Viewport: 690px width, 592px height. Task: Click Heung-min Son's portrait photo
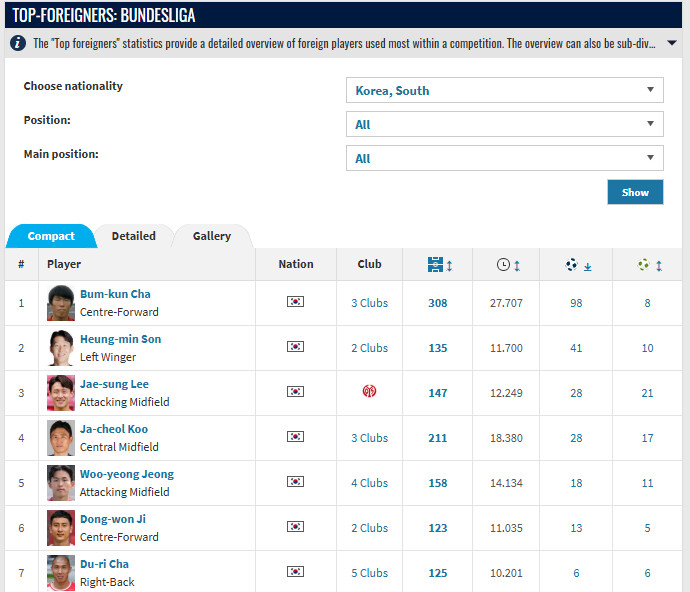[x=61, y=348]
